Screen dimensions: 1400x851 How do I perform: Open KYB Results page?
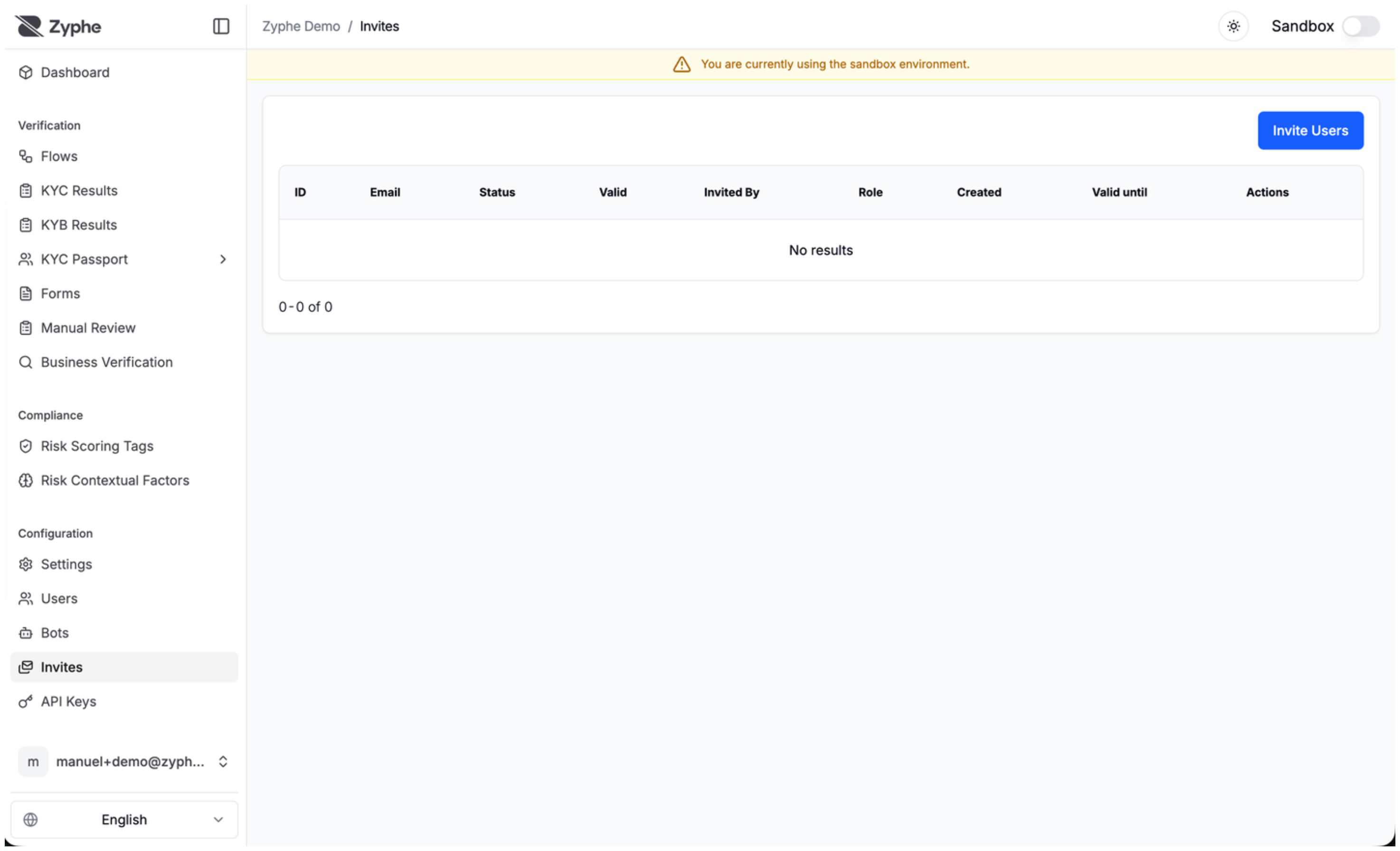pyautogui.click(x=124, y=225)
